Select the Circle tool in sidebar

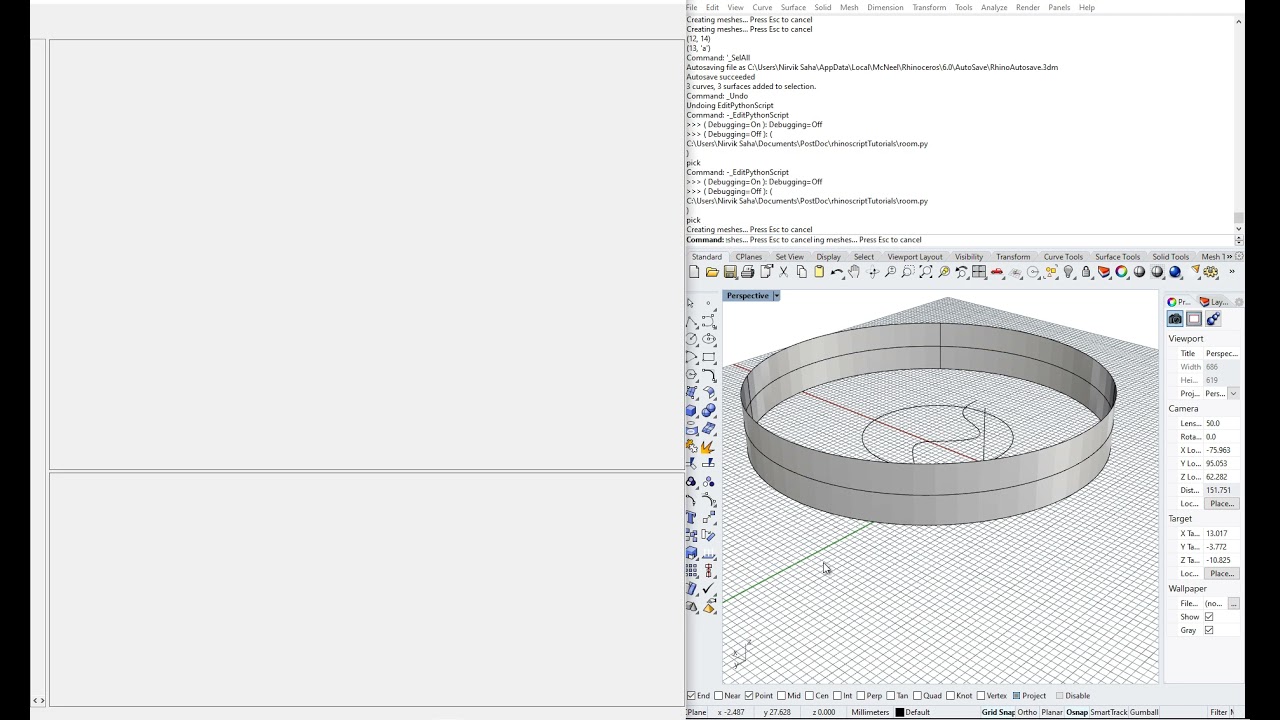click(691, 339)
